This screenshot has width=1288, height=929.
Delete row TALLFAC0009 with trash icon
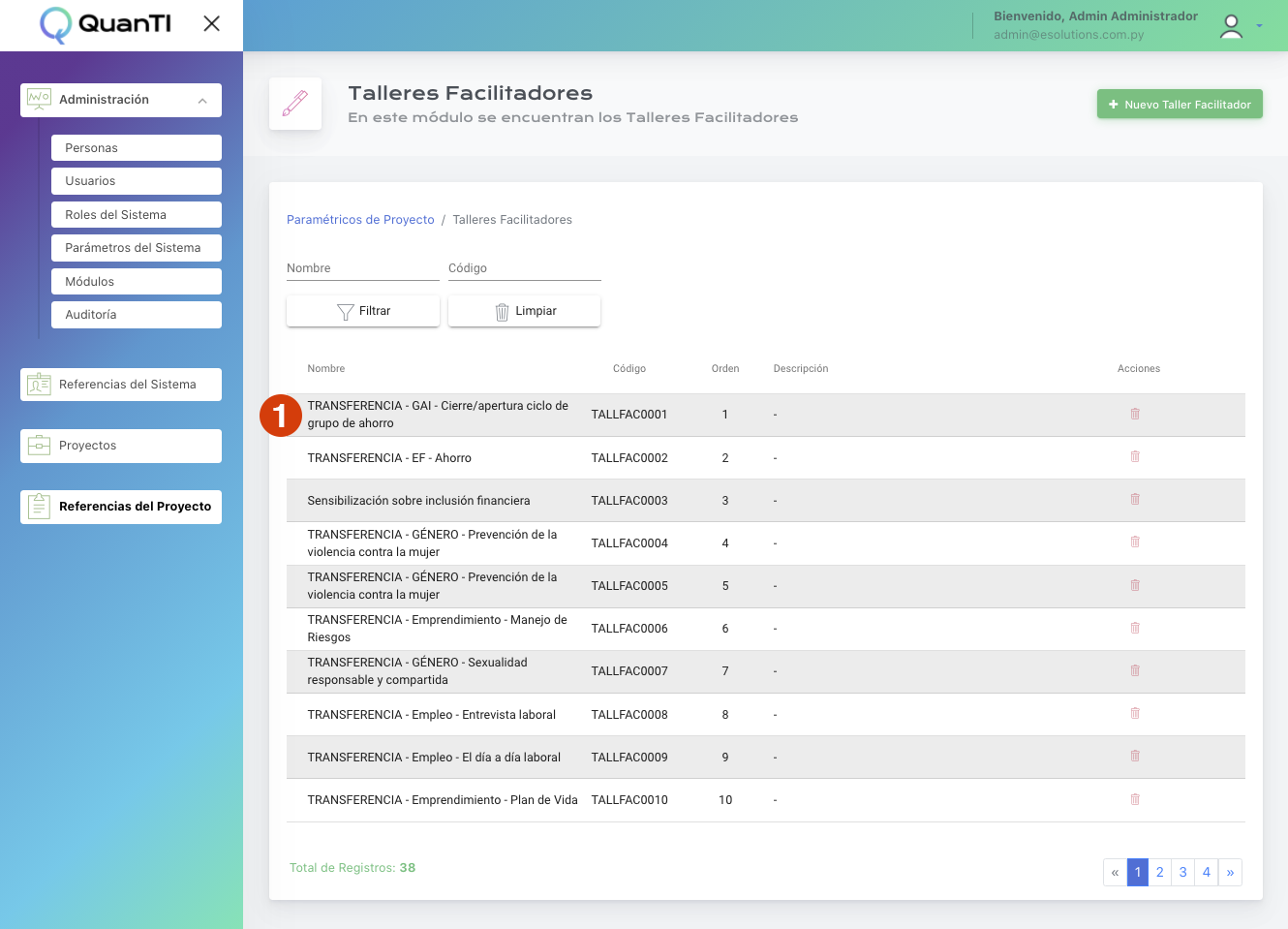(1135, 756)
